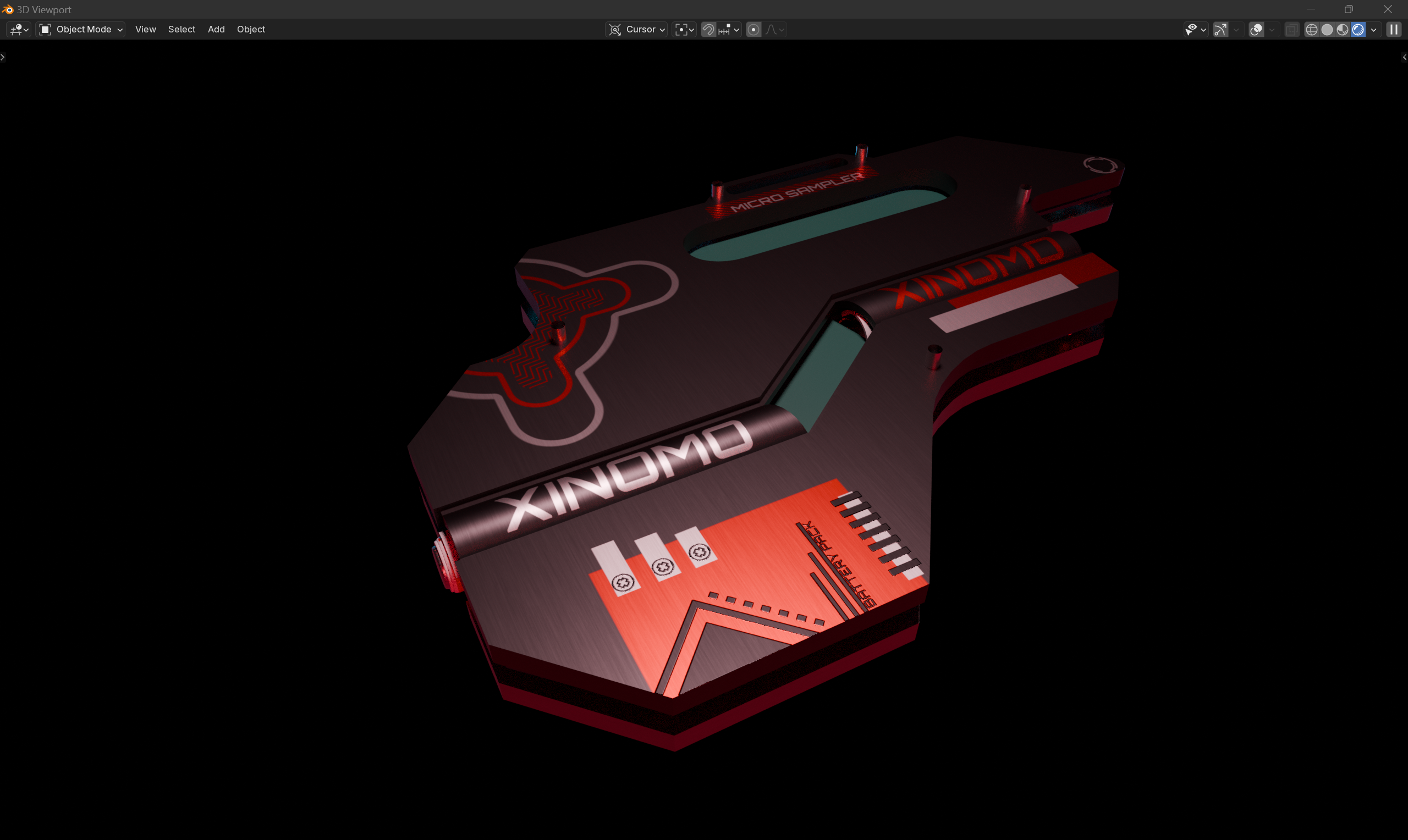The image size is (1408, 840).
Task: Toggle the snapping magnet
Action: tap(708, 30)
